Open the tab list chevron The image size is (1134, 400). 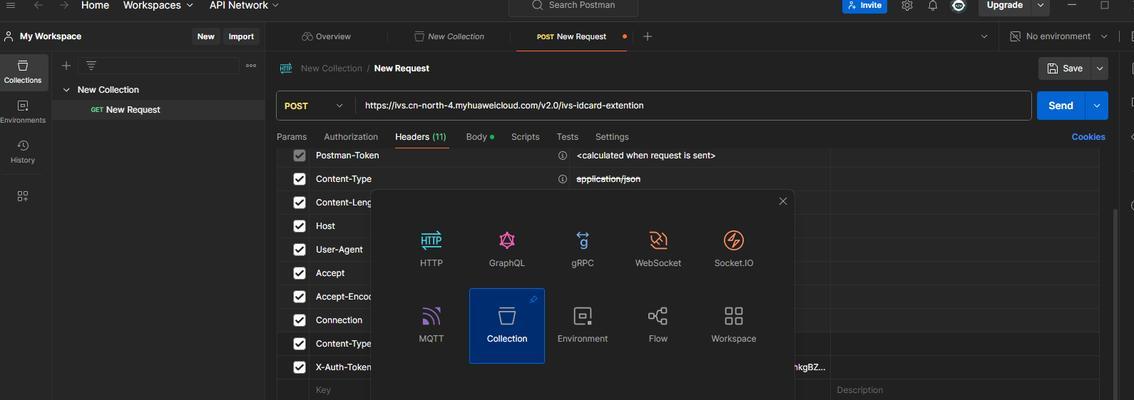click(984, 36)
